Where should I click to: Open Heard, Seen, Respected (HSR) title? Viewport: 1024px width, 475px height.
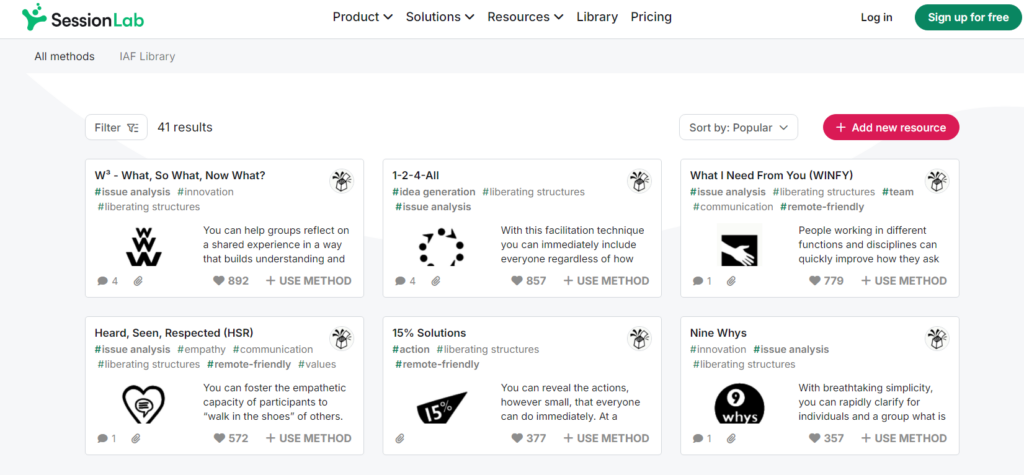tap(174, 333)
